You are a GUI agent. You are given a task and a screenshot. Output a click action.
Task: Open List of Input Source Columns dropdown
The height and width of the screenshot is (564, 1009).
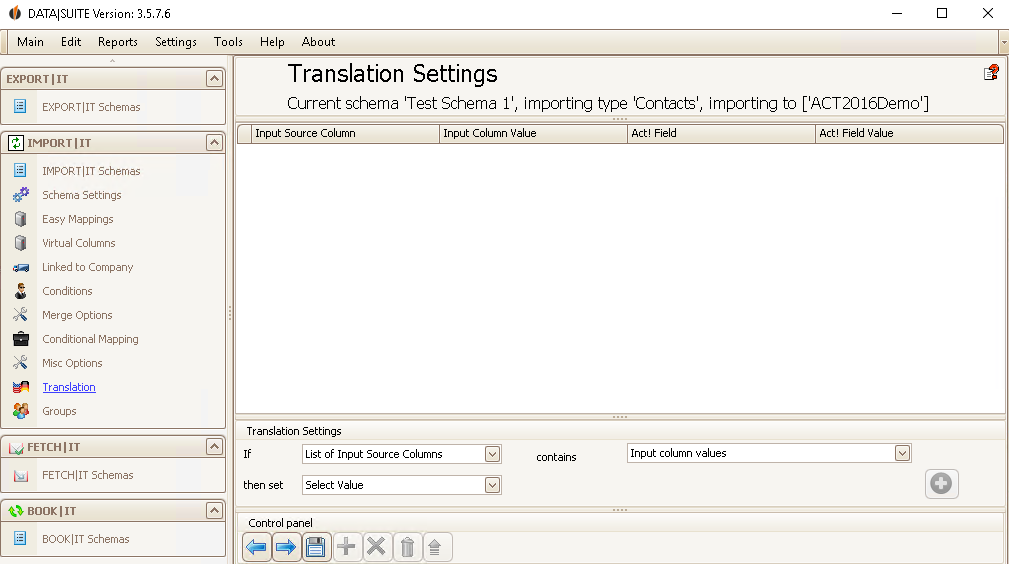pyautogui.click(x=492, y=454)
